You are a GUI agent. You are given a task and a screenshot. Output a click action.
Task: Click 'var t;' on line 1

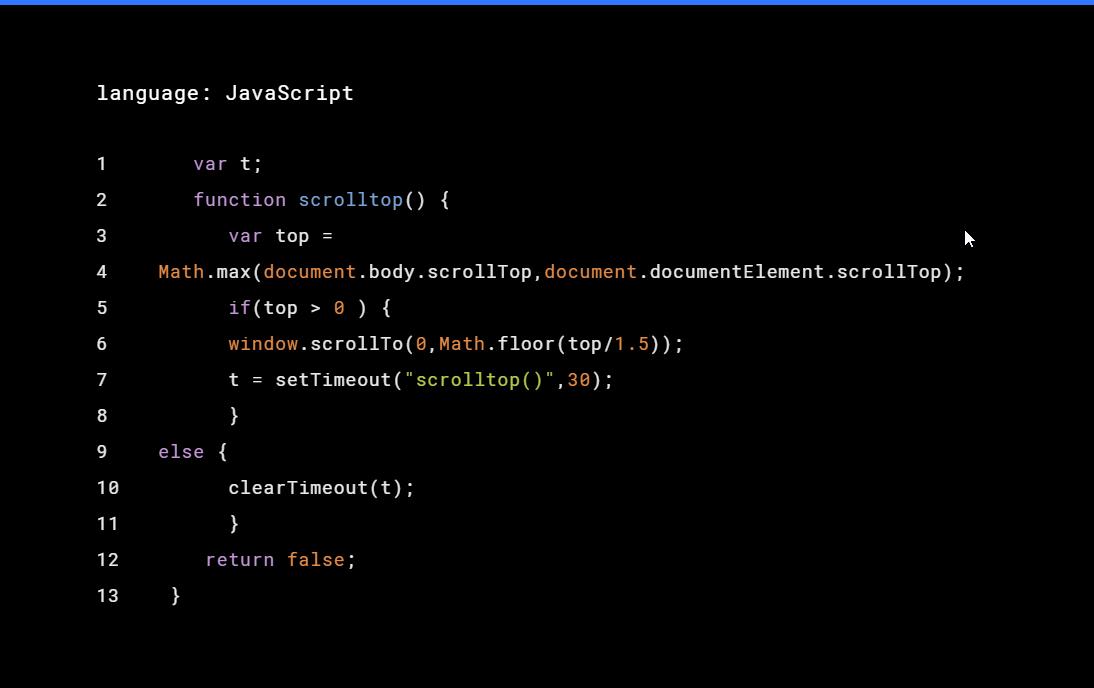click(x=227, y=164)
